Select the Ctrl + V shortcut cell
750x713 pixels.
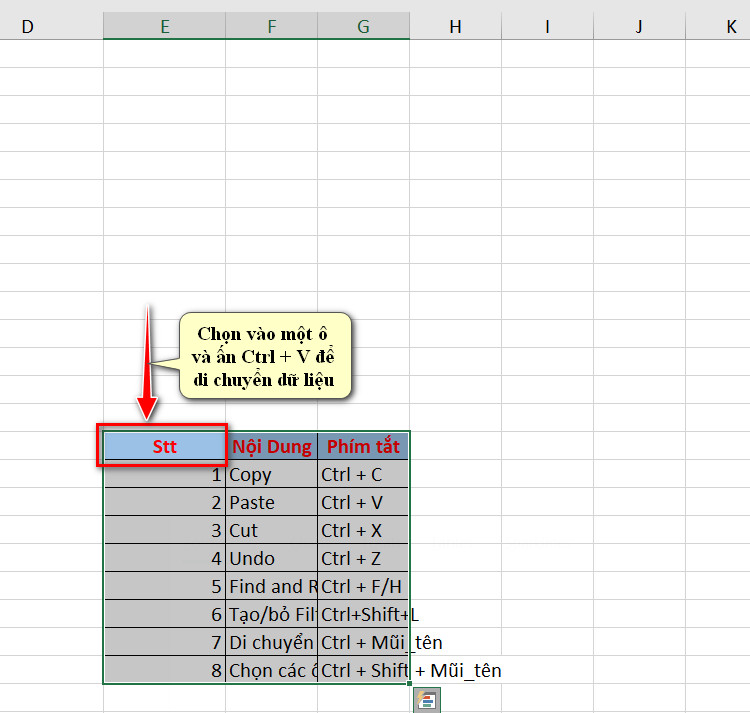tap(363, 502)
